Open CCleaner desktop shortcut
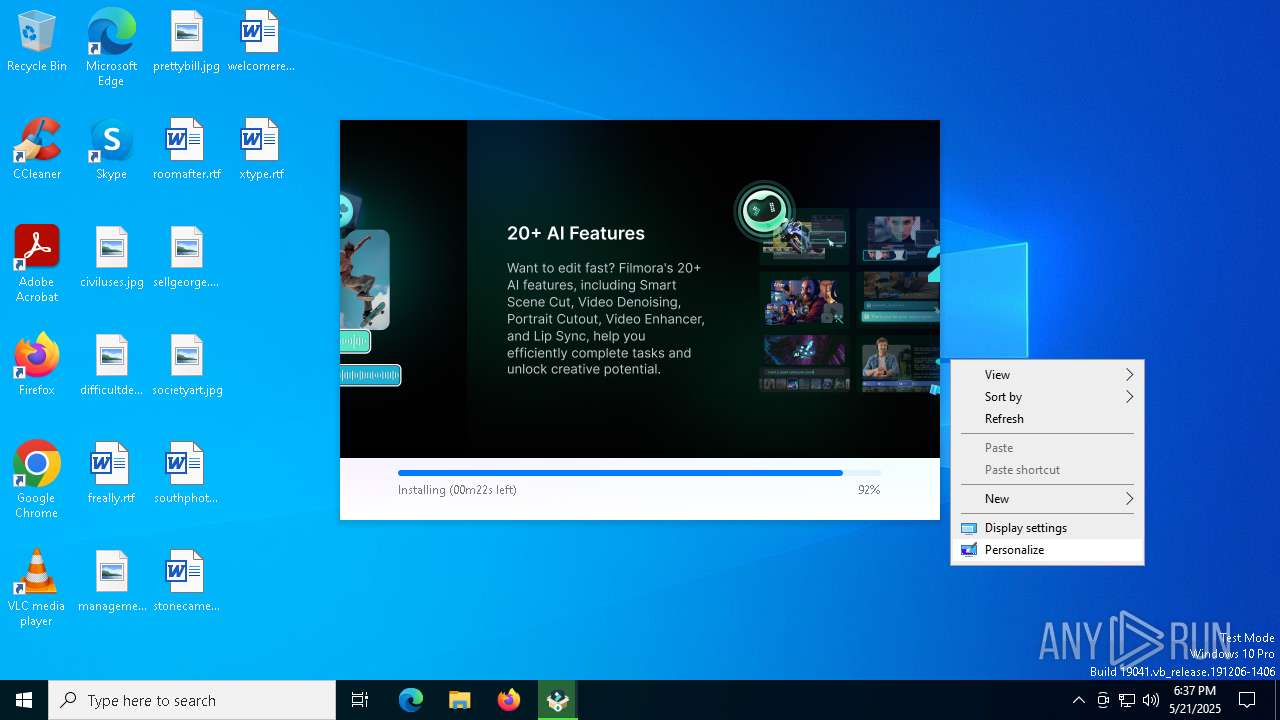 click(x=37, y=149)
